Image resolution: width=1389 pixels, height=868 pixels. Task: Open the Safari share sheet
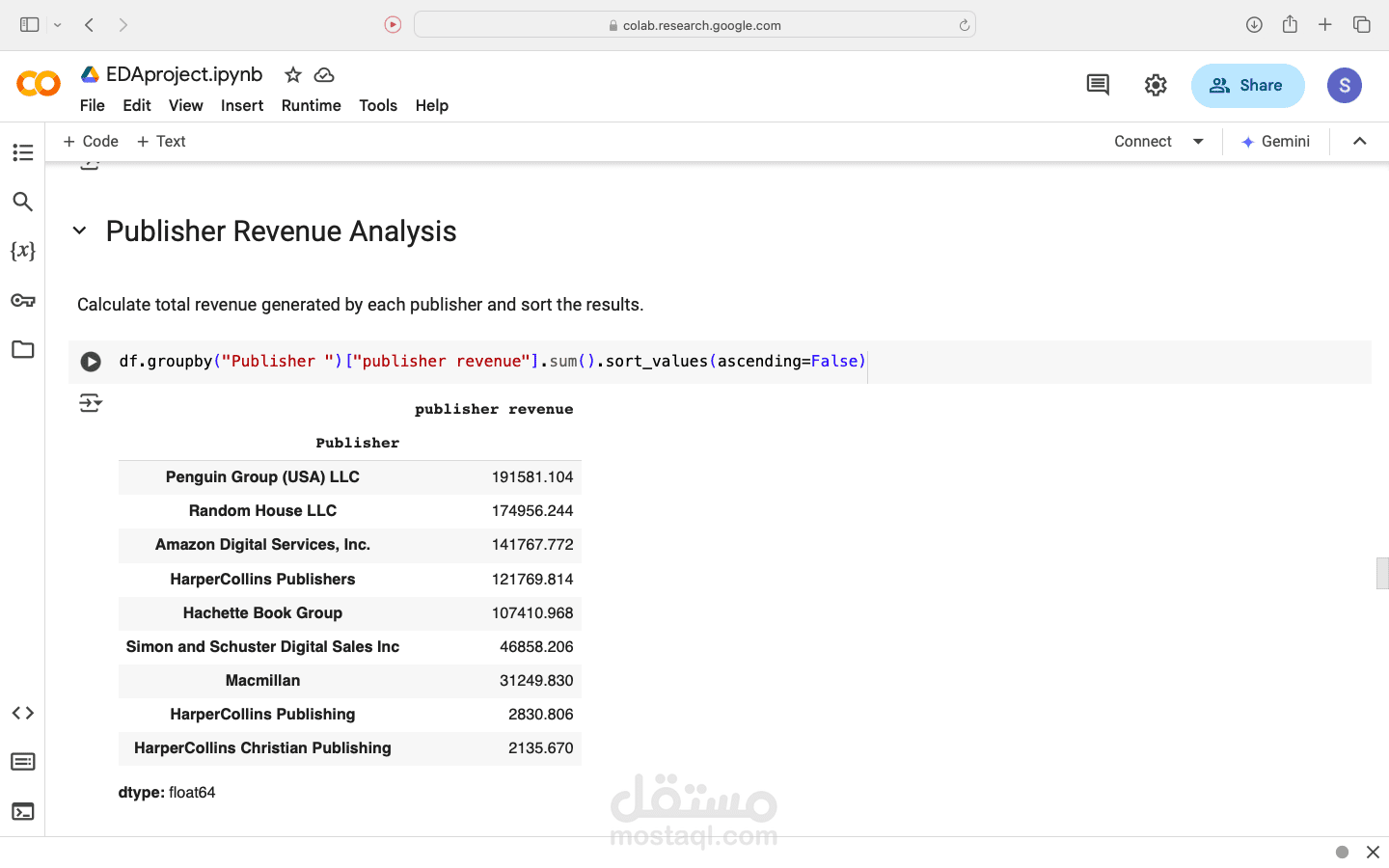click(x=1290, y=24)
